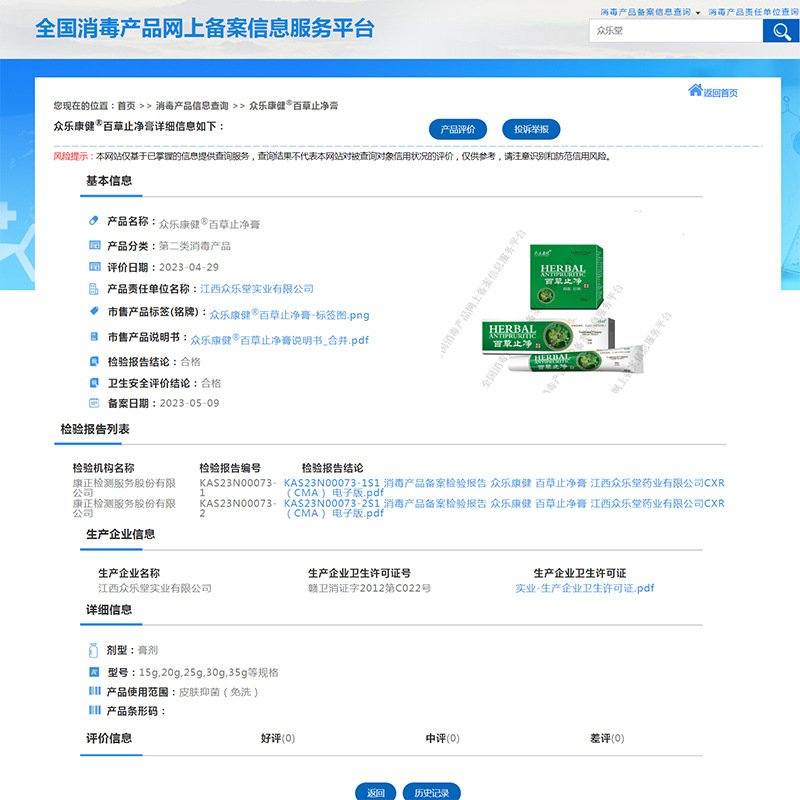Click the calendar icon beside 备案日期

coord(94,403)
